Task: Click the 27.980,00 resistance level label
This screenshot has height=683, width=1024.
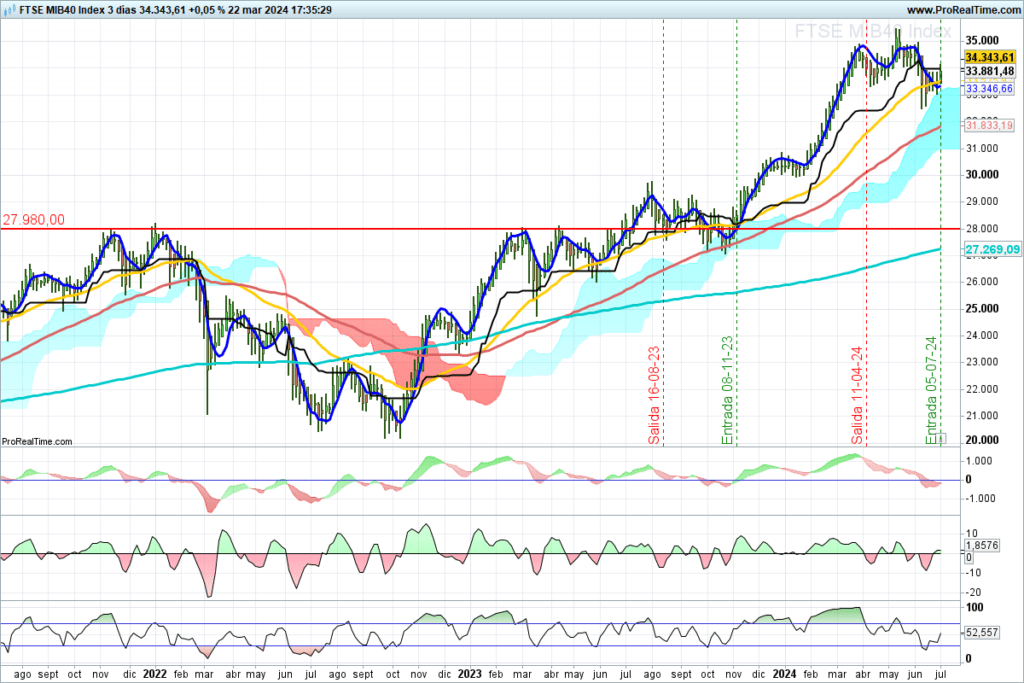Action: [34, 220]
